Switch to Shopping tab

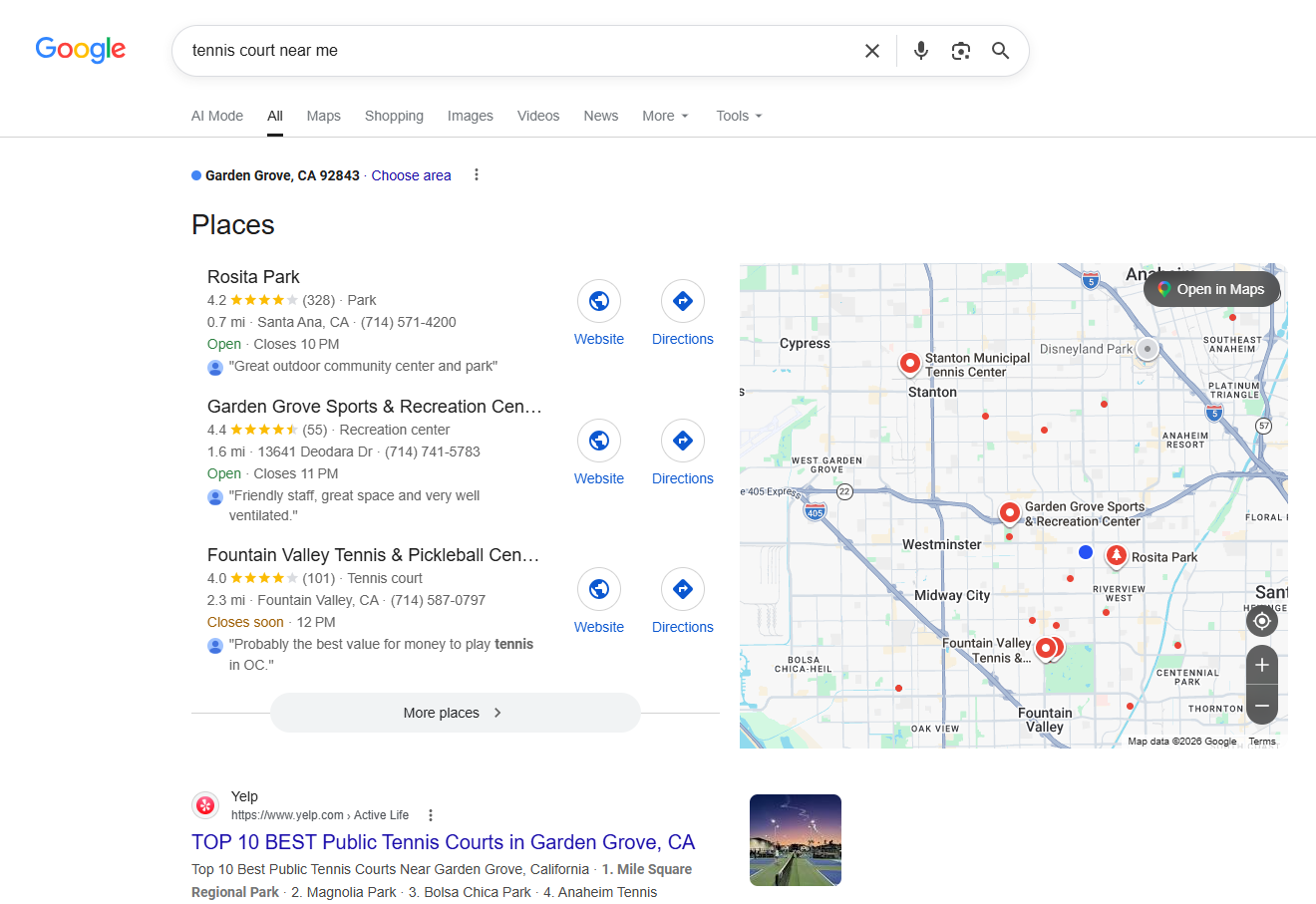click(x=394, y=116)
